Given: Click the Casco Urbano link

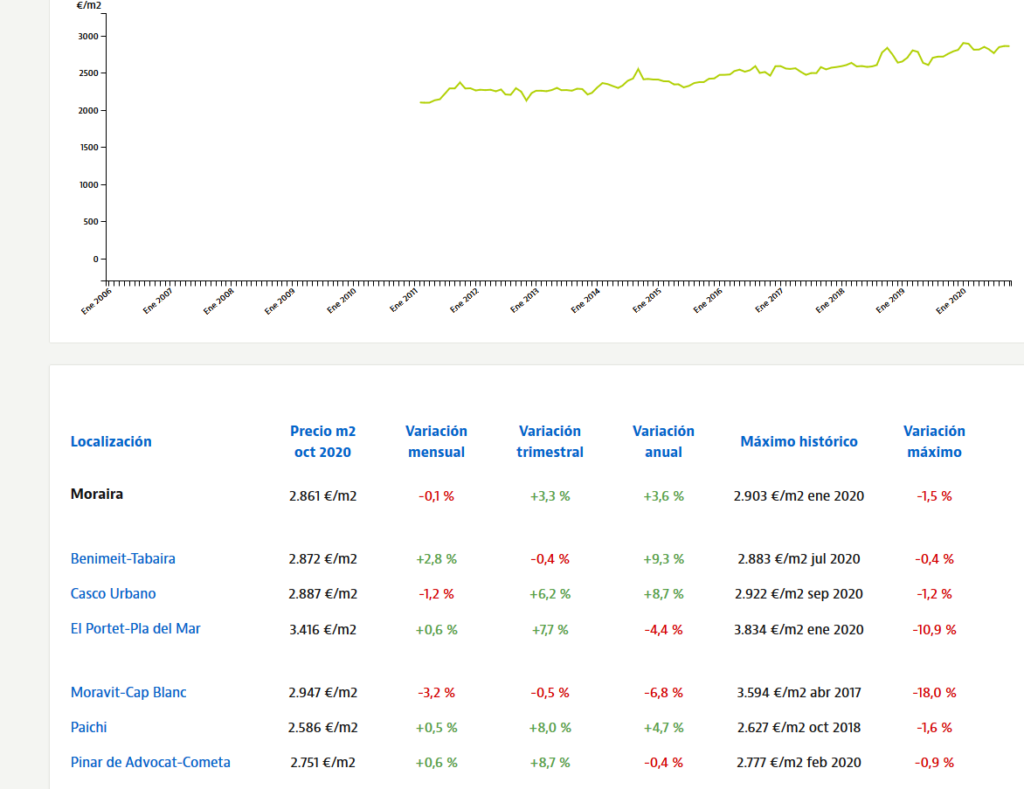Looking at the screenshot, I should 113,594.
